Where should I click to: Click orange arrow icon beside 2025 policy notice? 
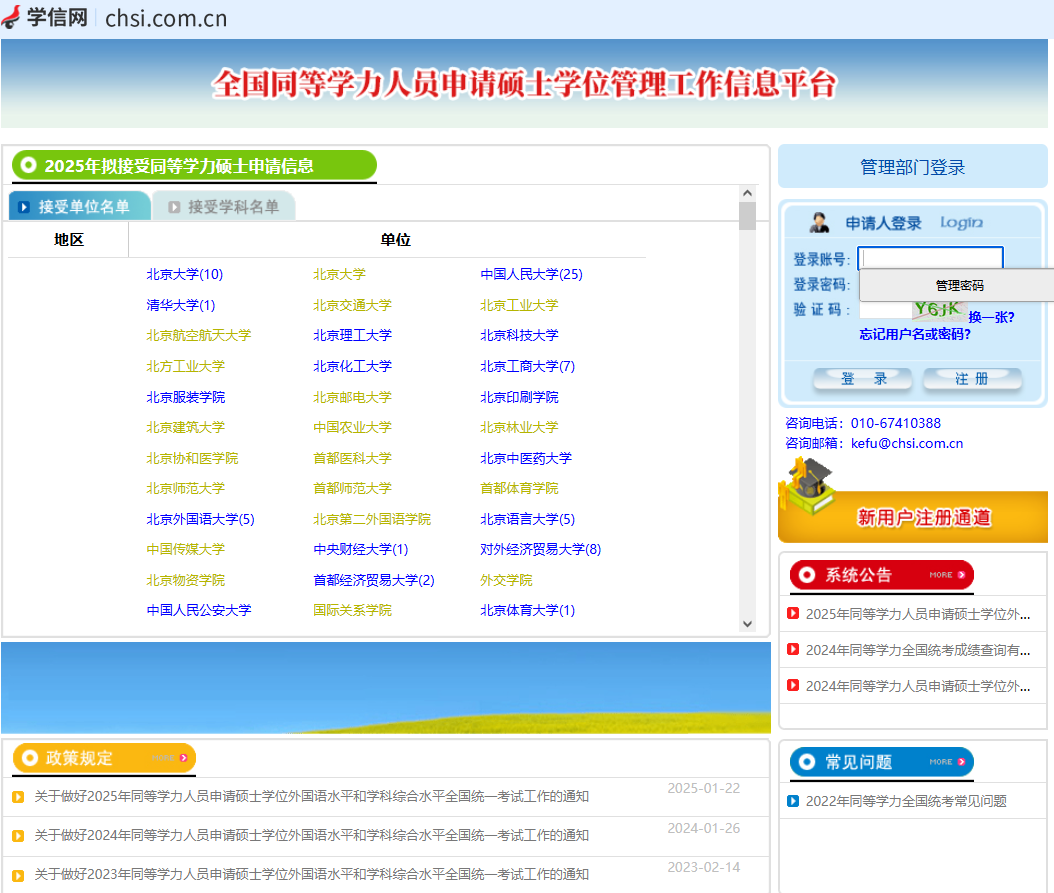coord(18,797)
